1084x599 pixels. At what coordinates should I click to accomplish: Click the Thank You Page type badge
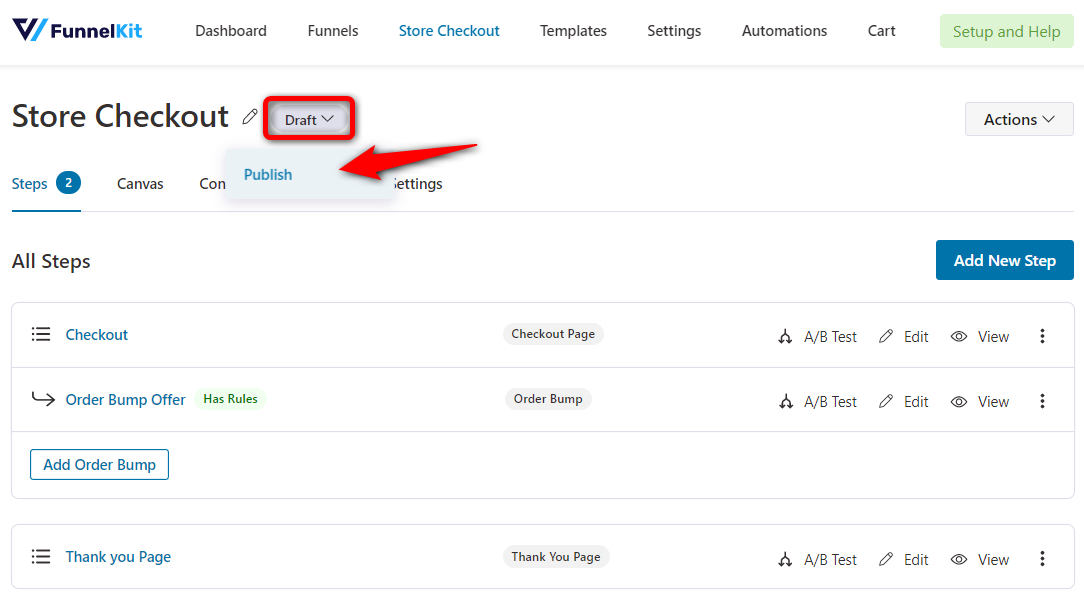click(556, 557)
